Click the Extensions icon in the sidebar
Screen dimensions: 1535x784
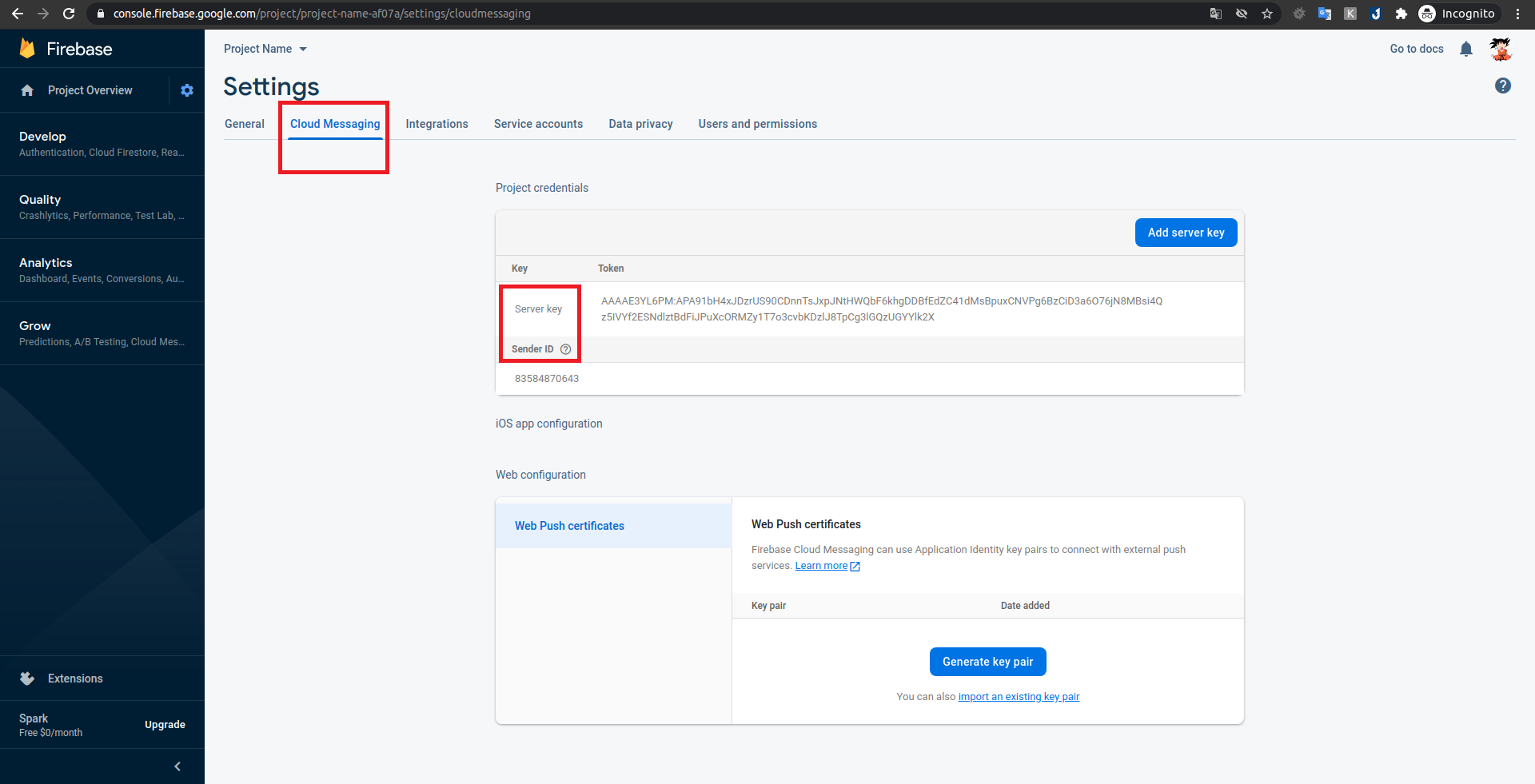[27, 679]
